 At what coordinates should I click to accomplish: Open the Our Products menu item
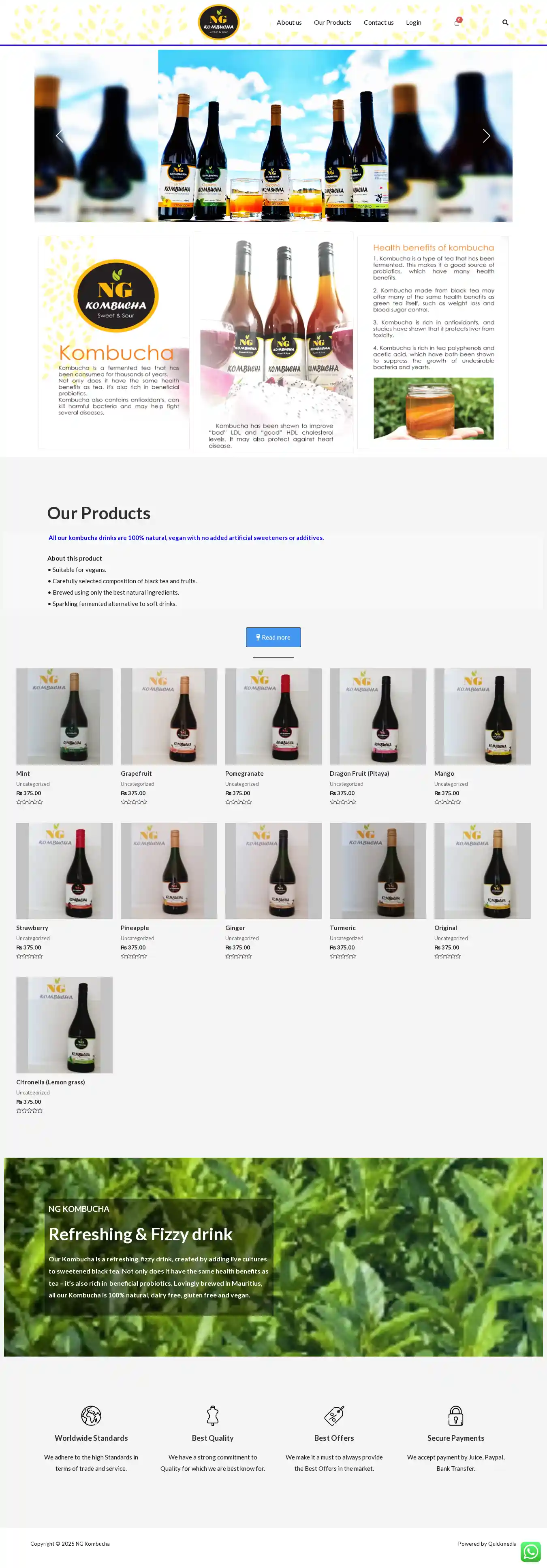[x=333, y=23]
